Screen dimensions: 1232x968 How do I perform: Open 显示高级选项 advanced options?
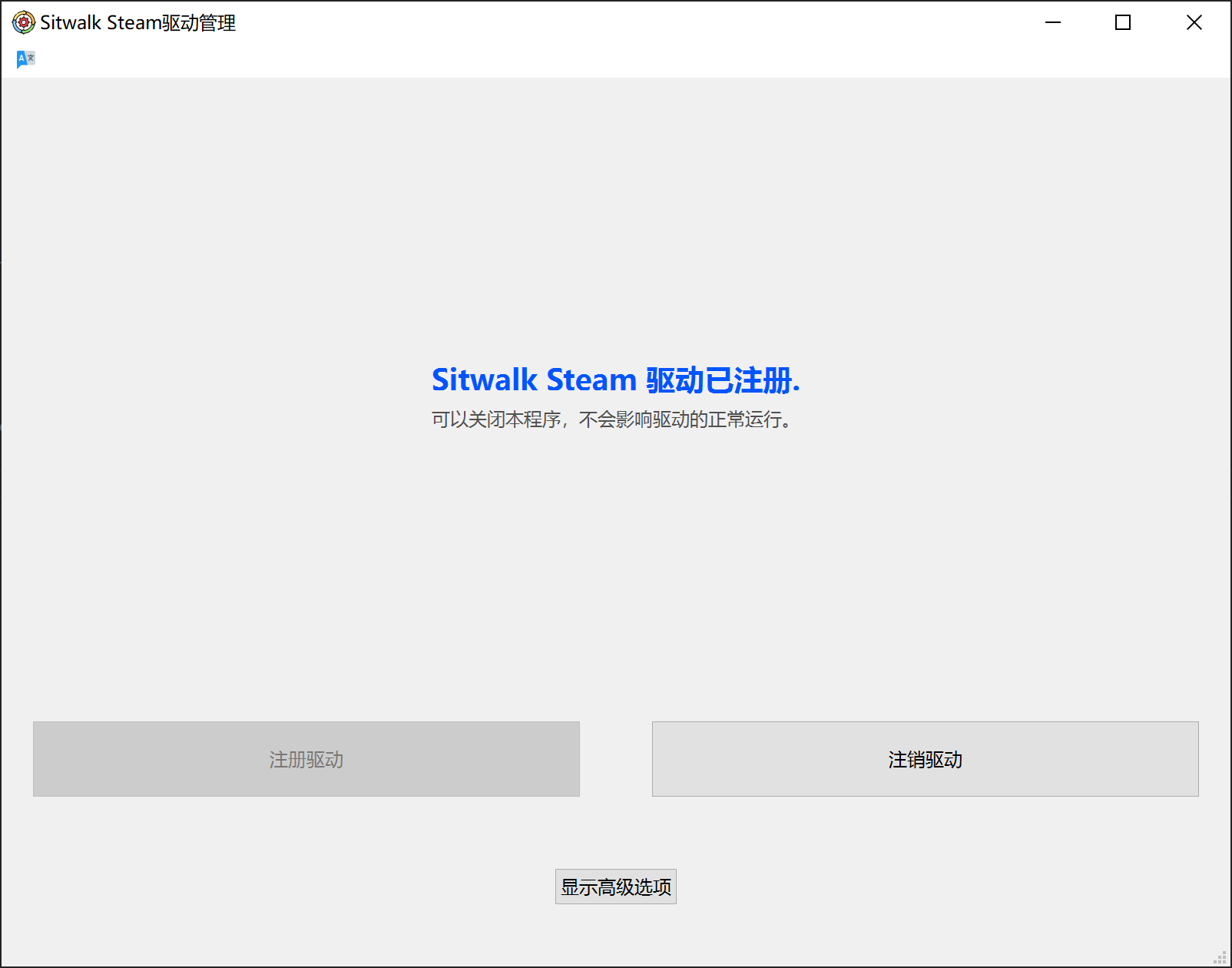(615, 887)
